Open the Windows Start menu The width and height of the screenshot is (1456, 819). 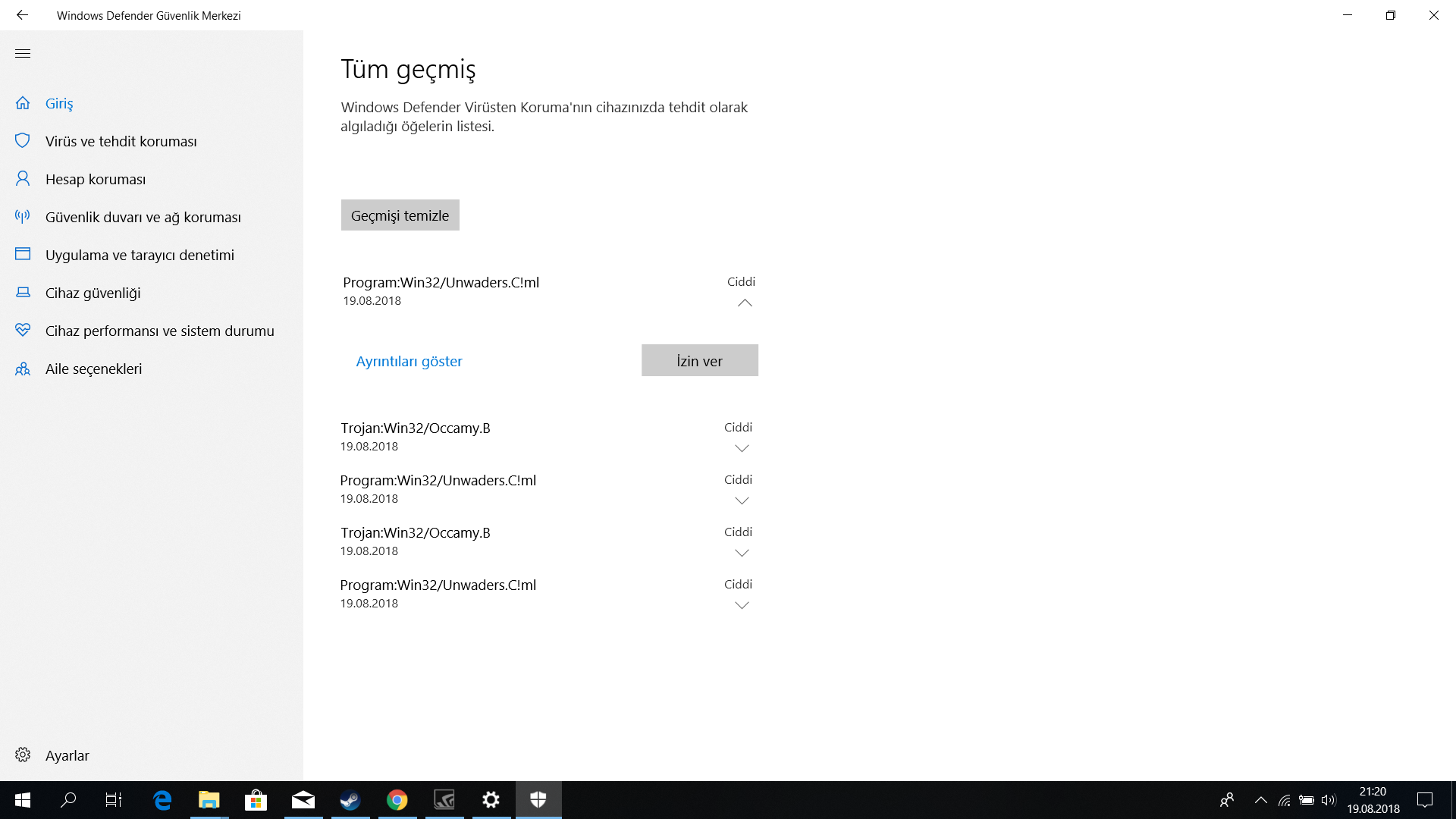23,800
